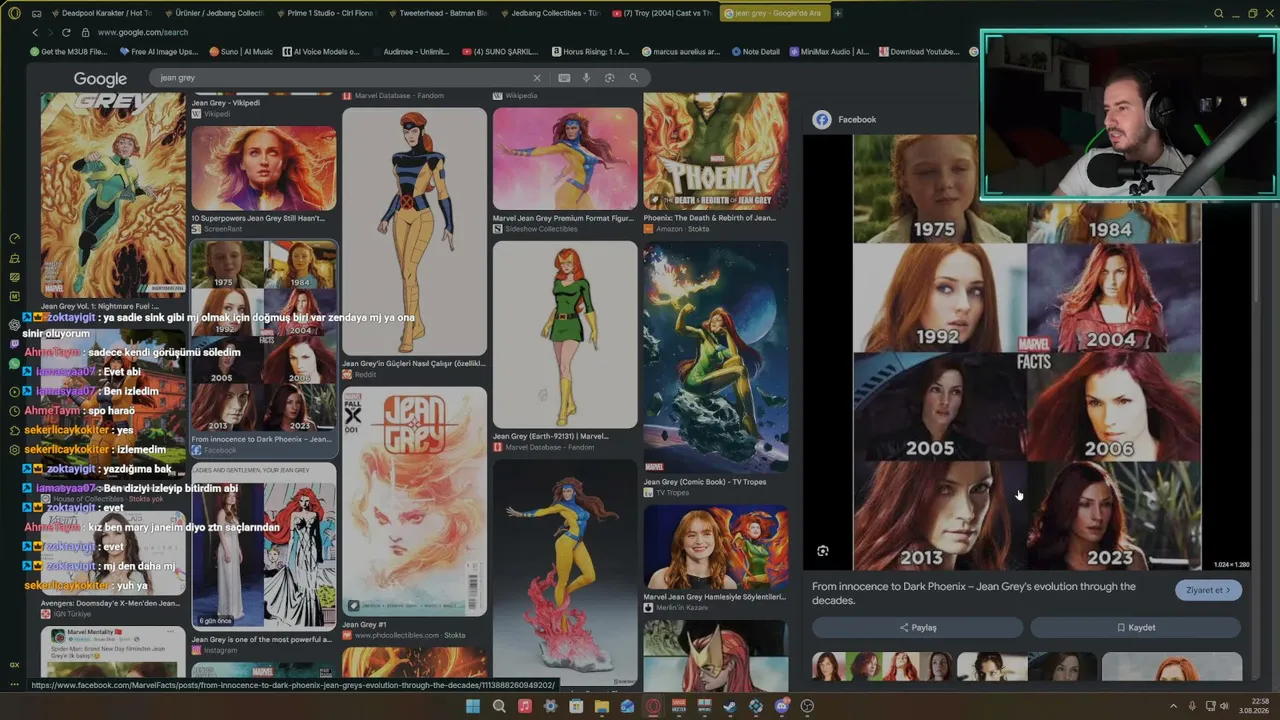This screenshot has width=1280, height=720.
Task: Open the Facebook source icon above preview
Action: click(822, 120)
